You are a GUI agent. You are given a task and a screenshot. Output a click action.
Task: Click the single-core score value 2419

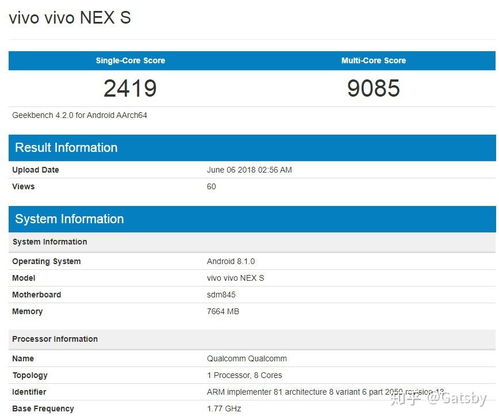[130, 88]
